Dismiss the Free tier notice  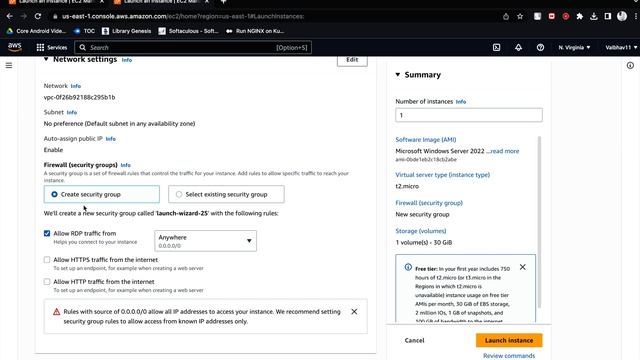pos(523,267)
